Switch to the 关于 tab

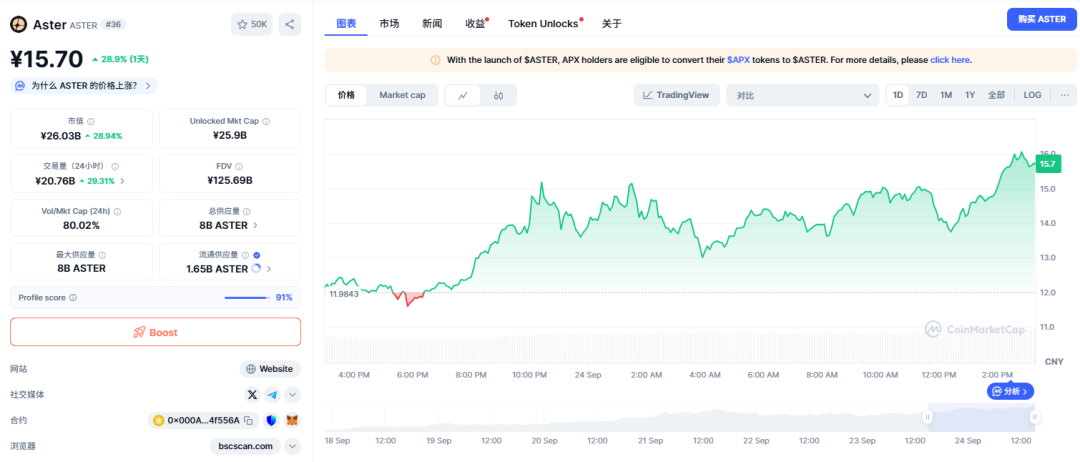[612, 23]
